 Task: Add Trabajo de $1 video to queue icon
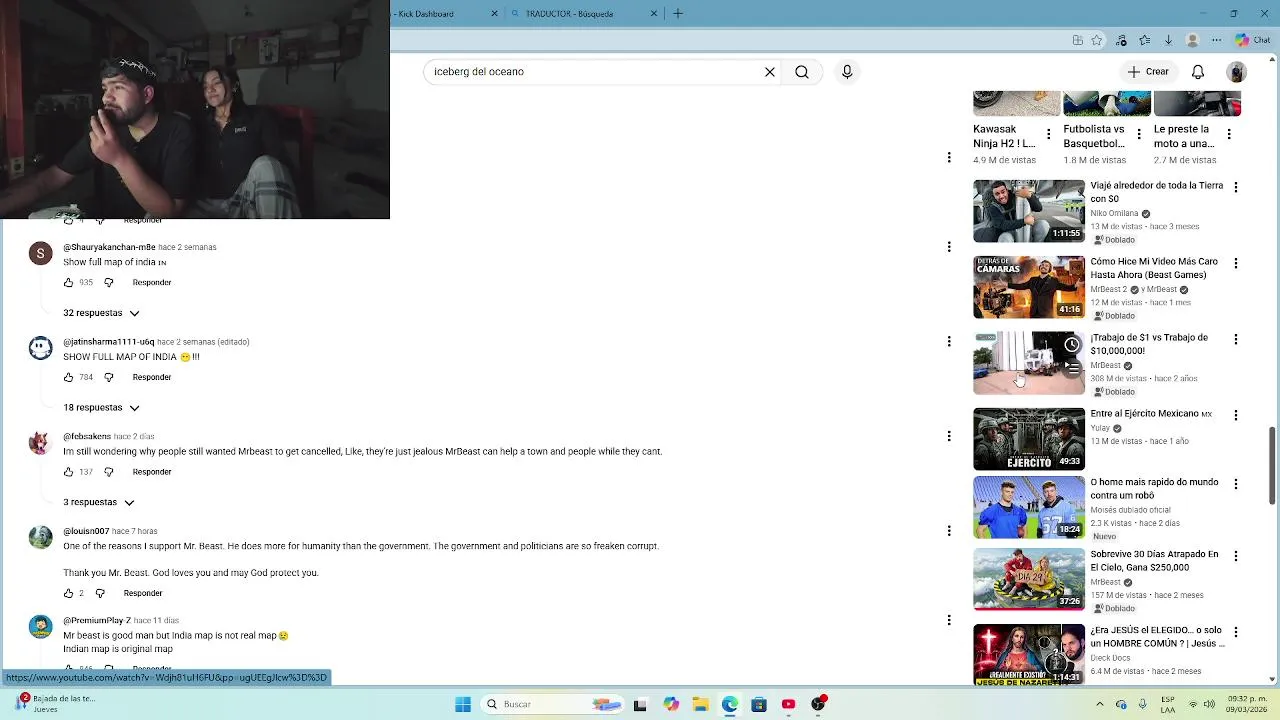tap(1072, 368)
